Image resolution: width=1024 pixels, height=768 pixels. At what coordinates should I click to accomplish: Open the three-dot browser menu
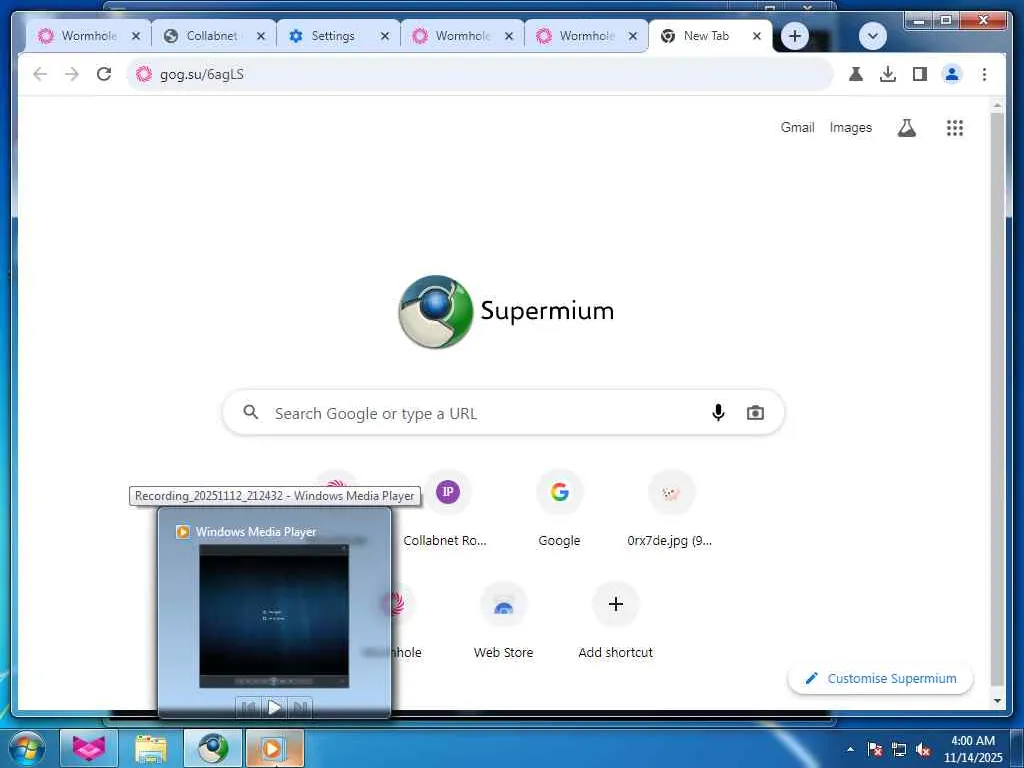pyautogui.click(x=984, y=74)
